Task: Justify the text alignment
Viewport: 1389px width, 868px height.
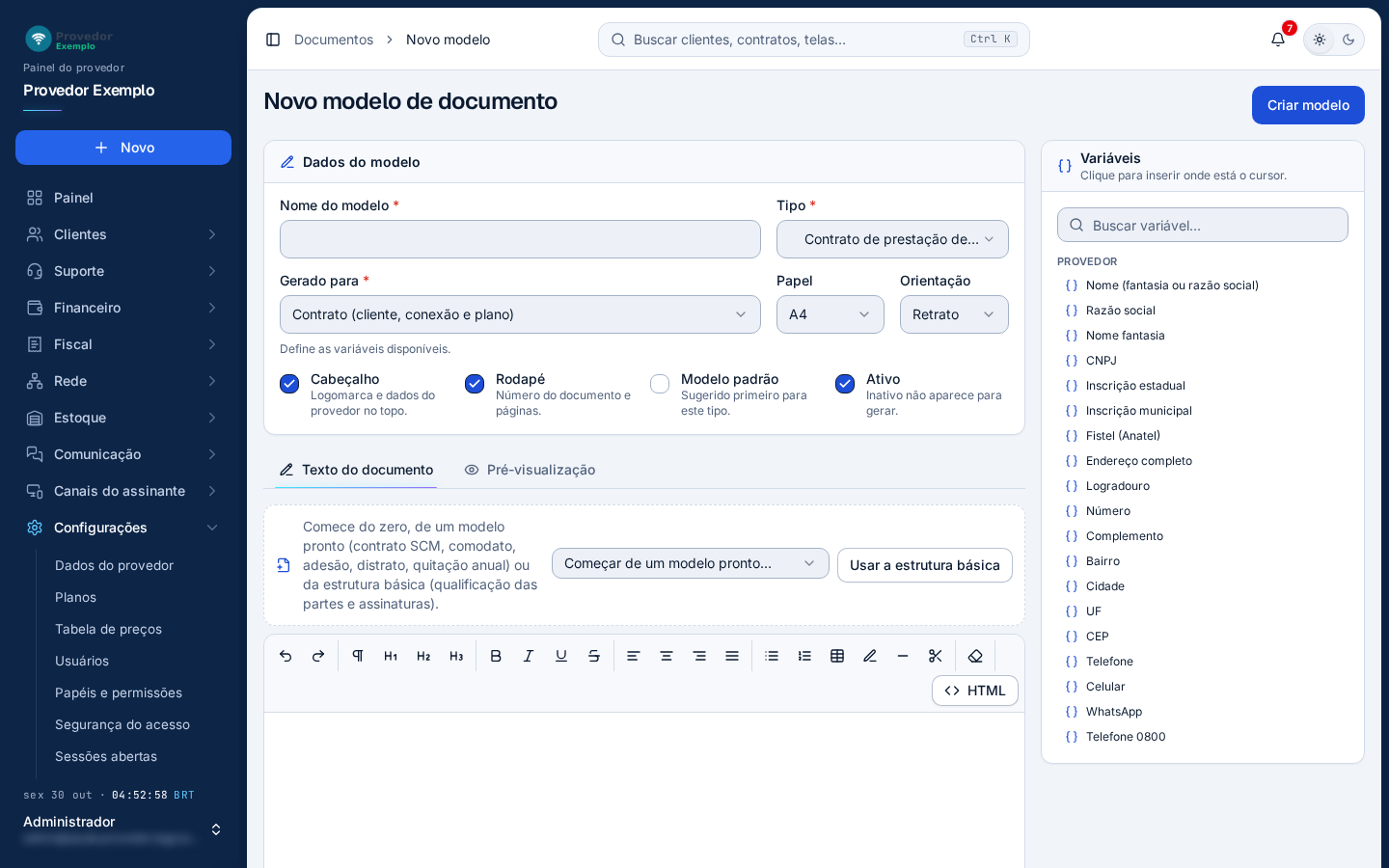Action: [x=732, y=656]
